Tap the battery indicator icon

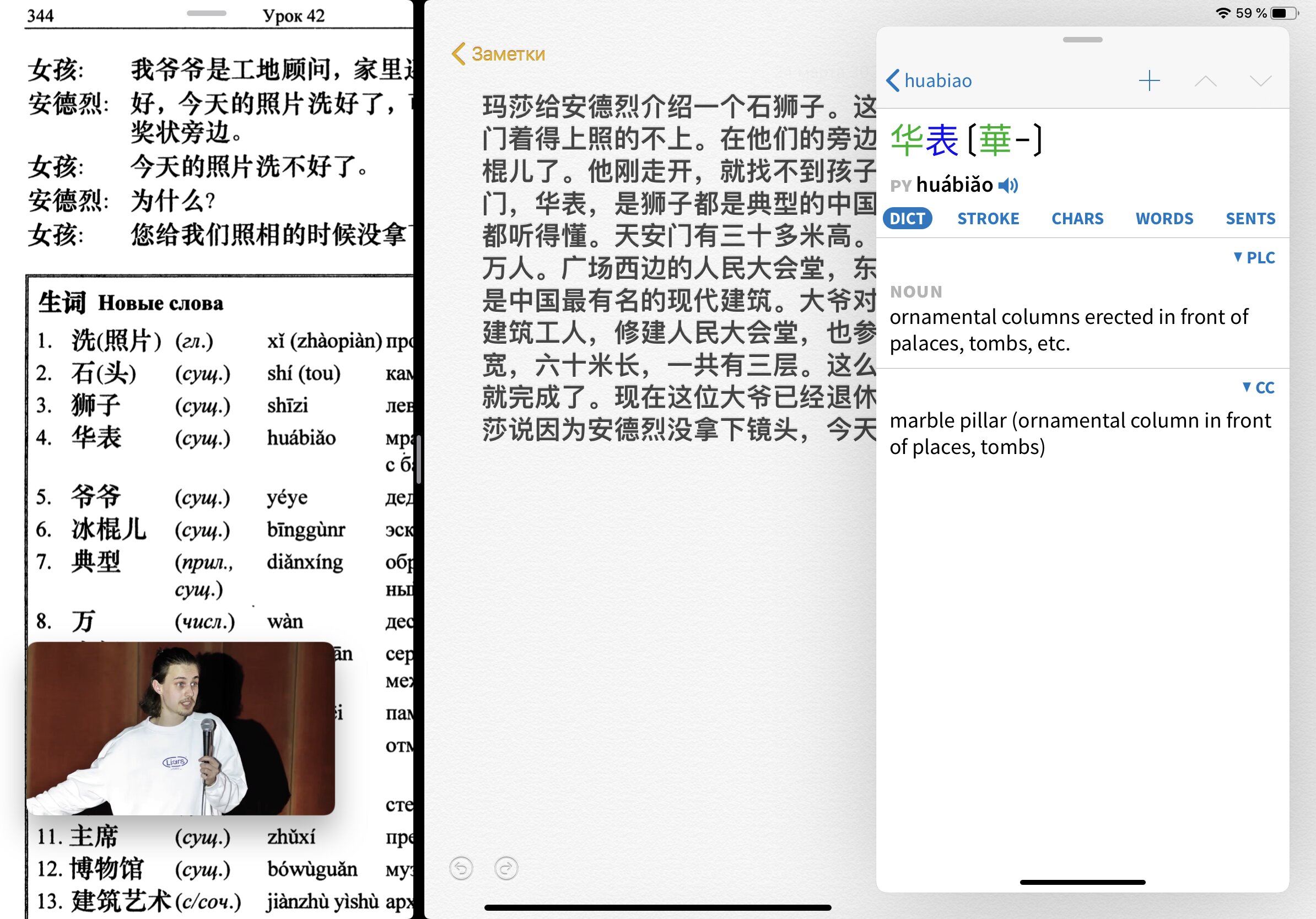tap(1284, 13)
